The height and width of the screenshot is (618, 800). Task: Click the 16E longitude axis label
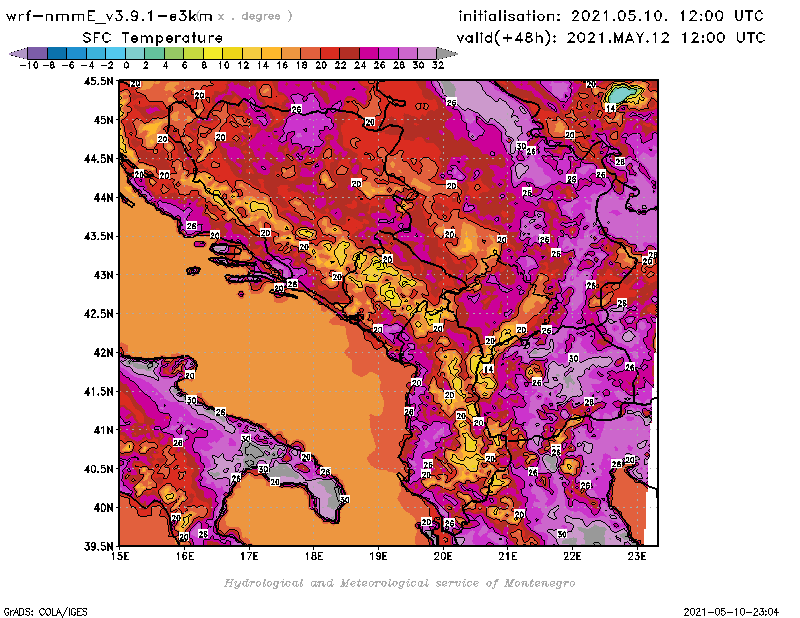click(x=185, y=556)
